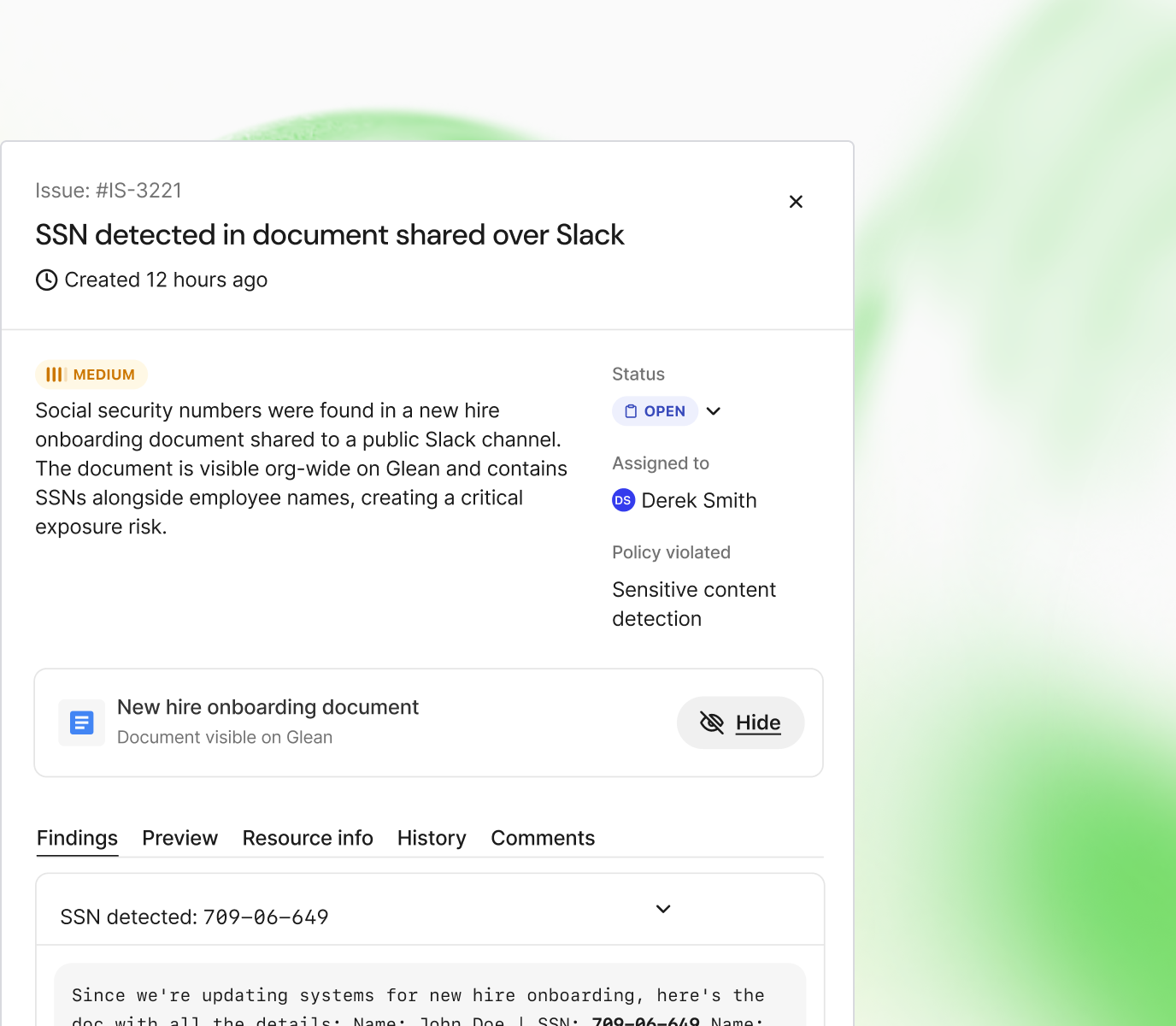
Task: Click Created 12 hours ago text
Action: point(166,280)
